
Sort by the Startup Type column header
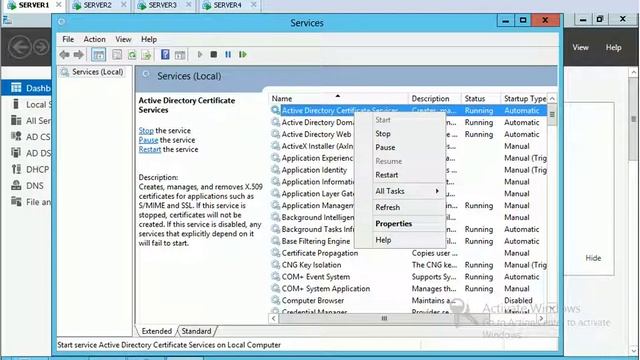[x=524, y=99]
